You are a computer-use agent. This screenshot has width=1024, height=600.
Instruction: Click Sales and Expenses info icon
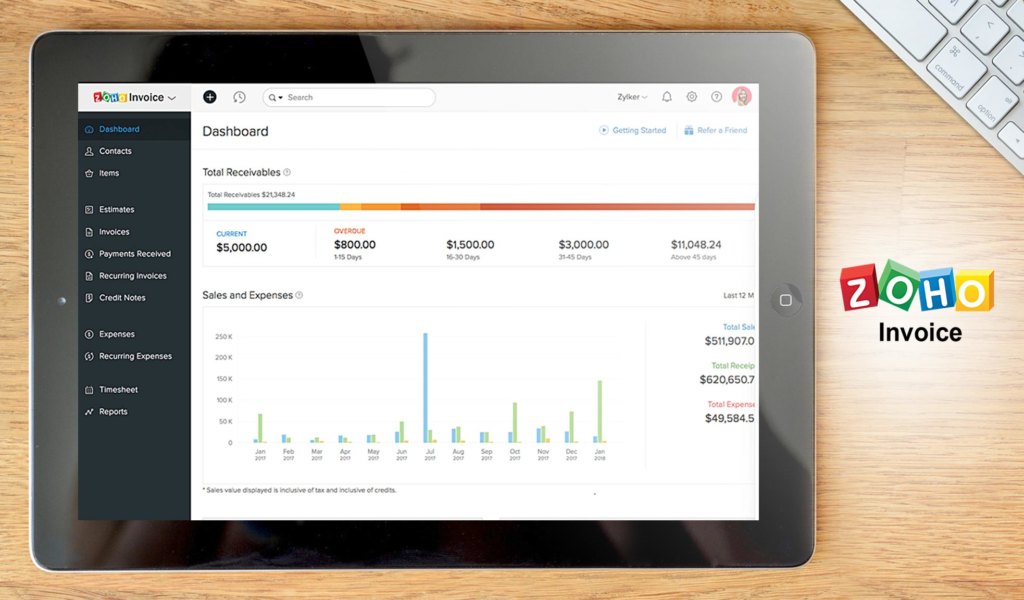pyautogui.click(x=299, y=296)
